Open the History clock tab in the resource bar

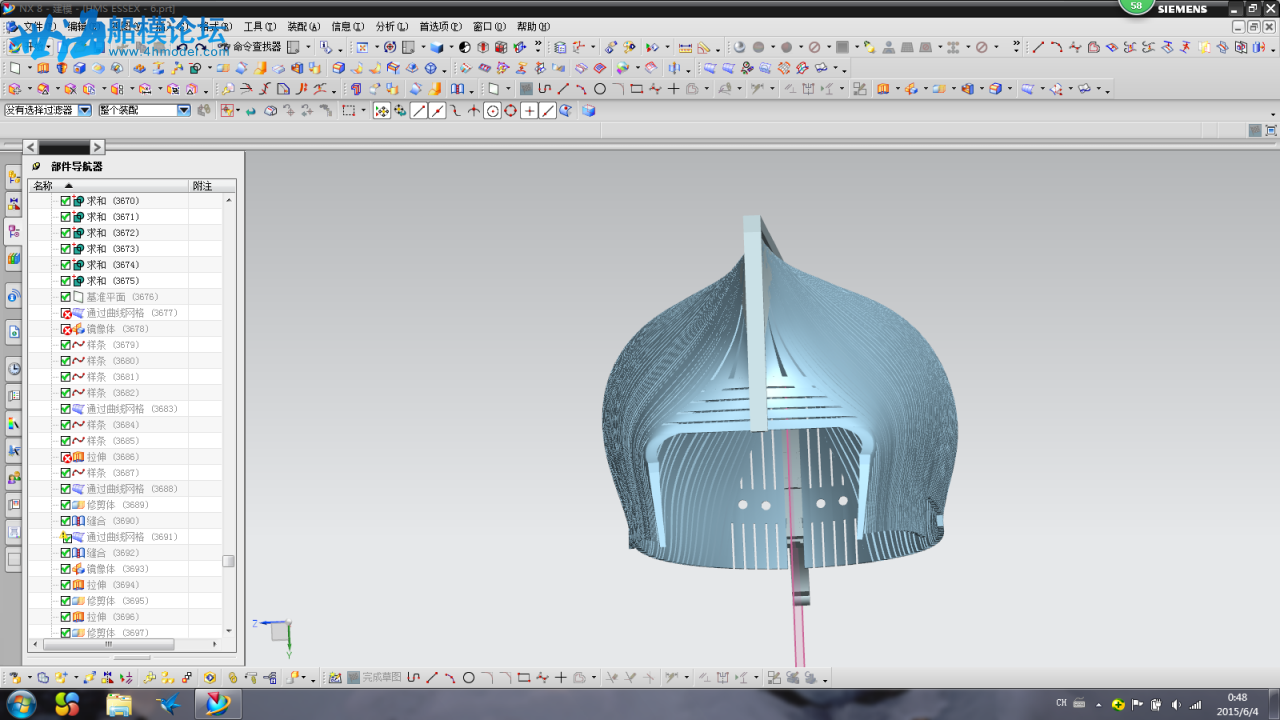pos(14,368)
